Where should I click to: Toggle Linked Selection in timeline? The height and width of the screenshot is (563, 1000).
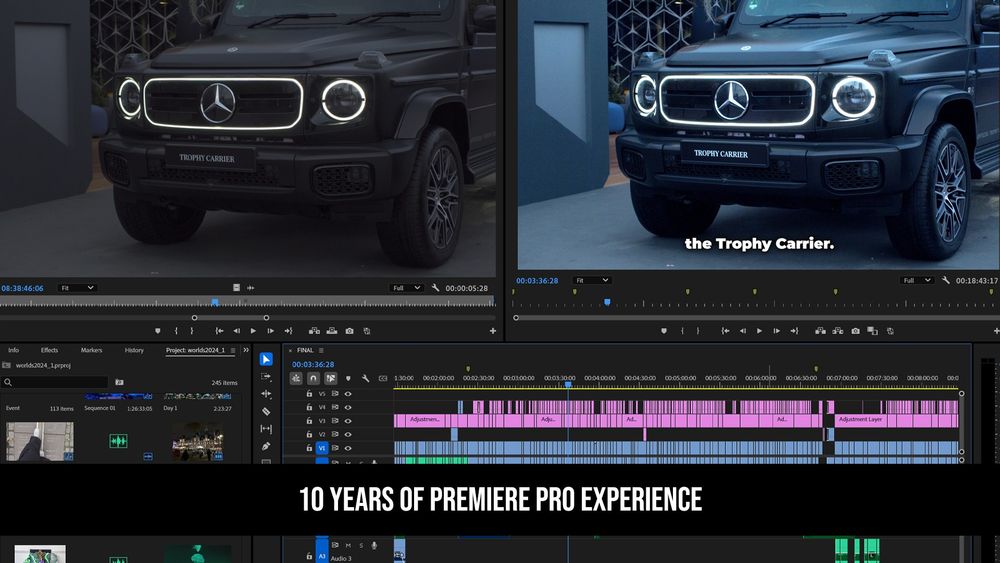click(330, 378)
